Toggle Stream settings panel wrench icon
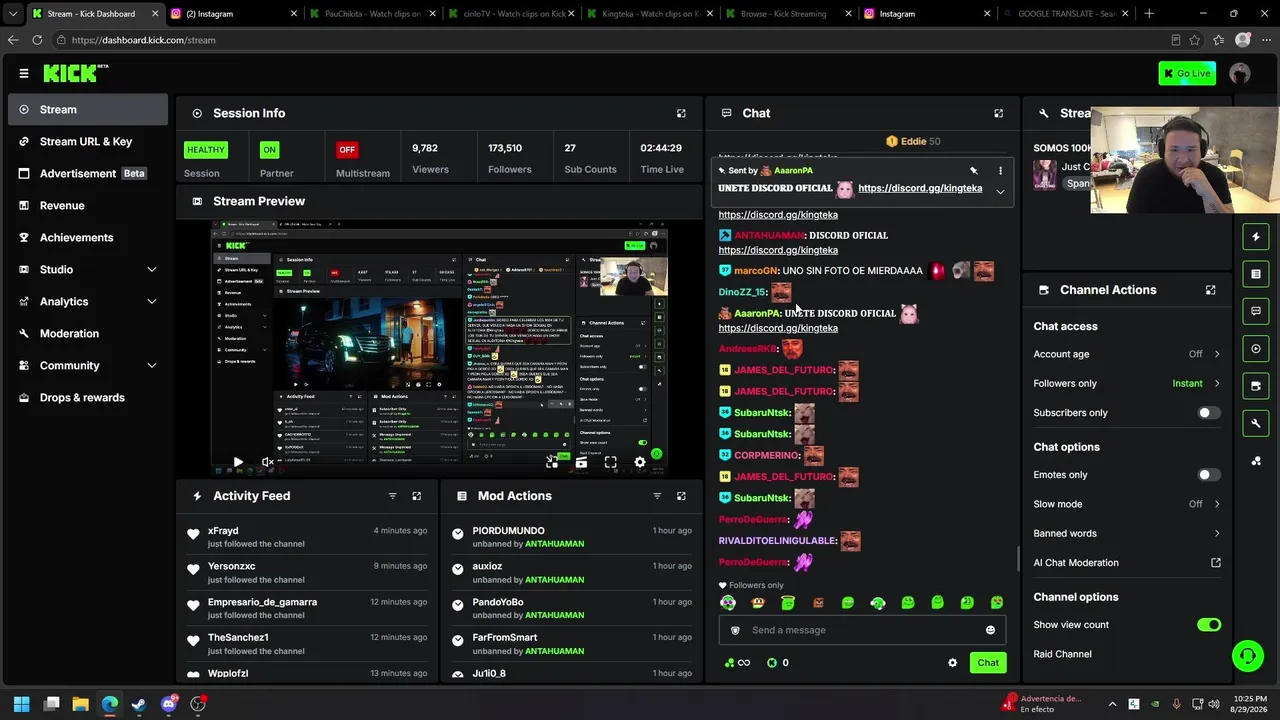Viewport: 1280px width, 720px height. (x=1256, y=423)
